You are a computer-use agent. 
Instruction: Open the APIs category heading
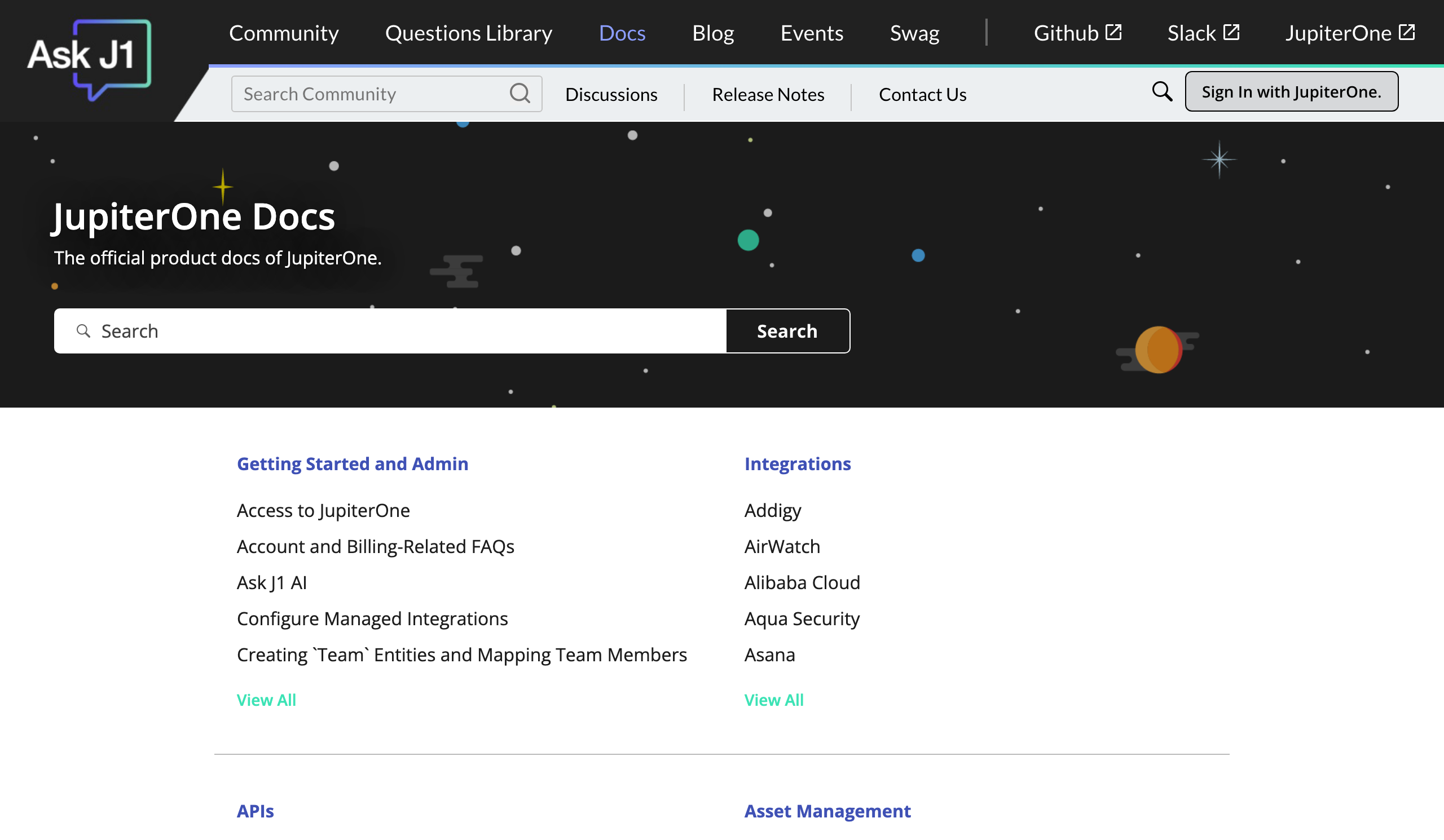click(256, 811)
